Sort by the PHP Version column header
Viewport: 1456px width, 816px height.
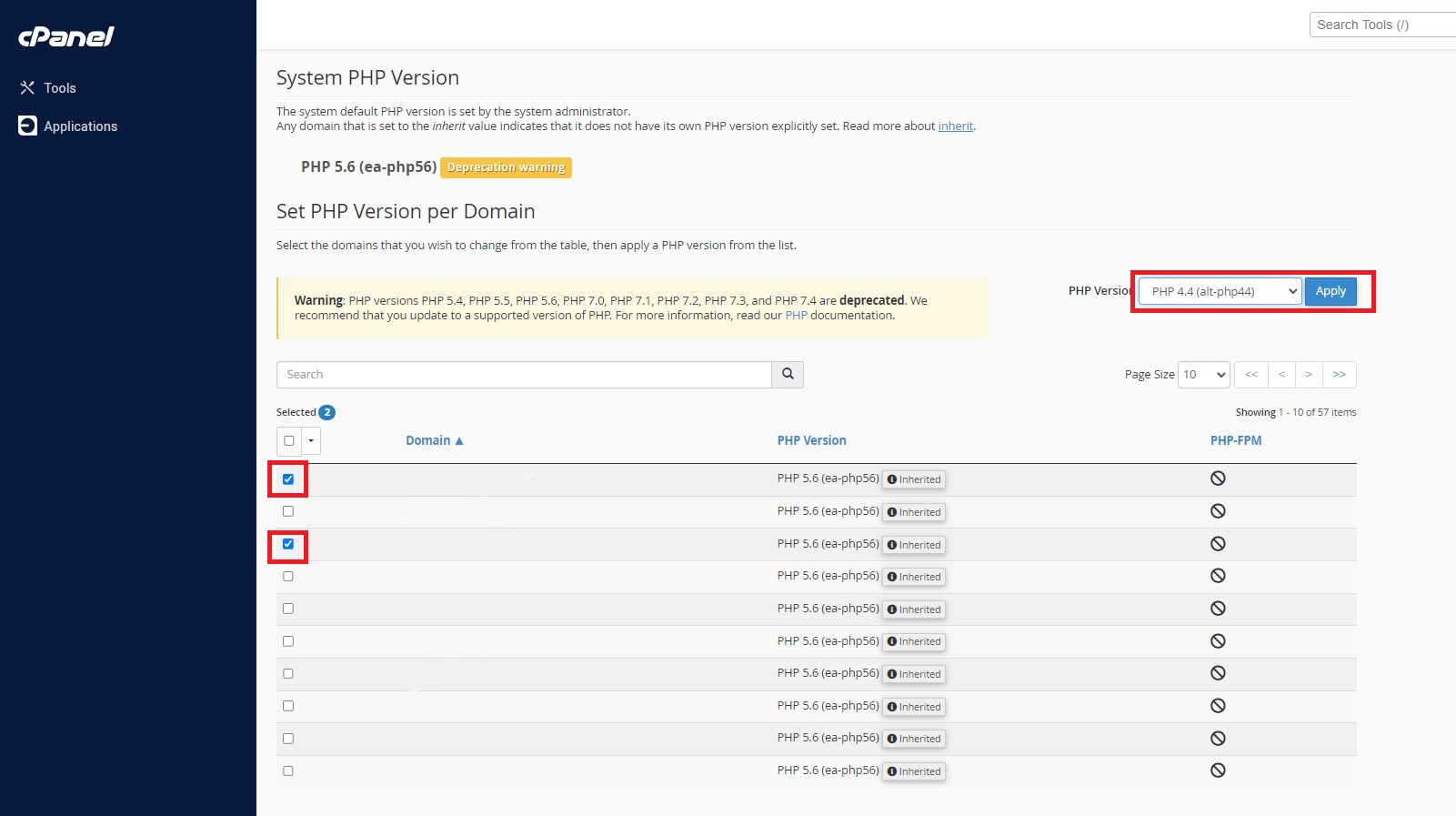coord(811,440)
